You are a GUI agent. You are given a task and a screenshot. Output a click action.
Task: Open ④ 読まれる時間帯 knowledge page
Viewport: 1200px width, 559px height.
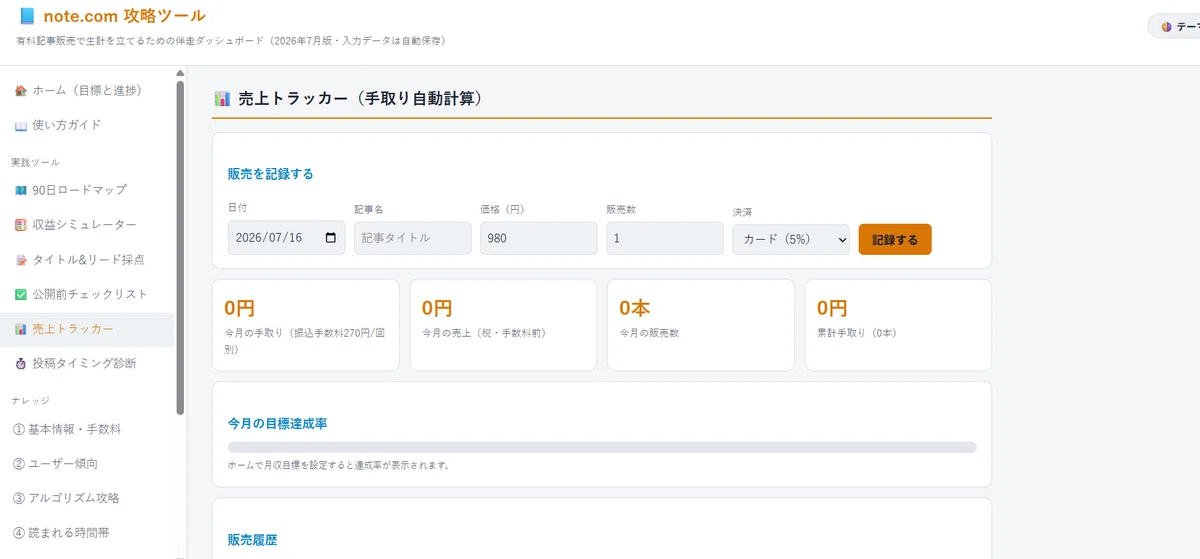pos(86,533)
